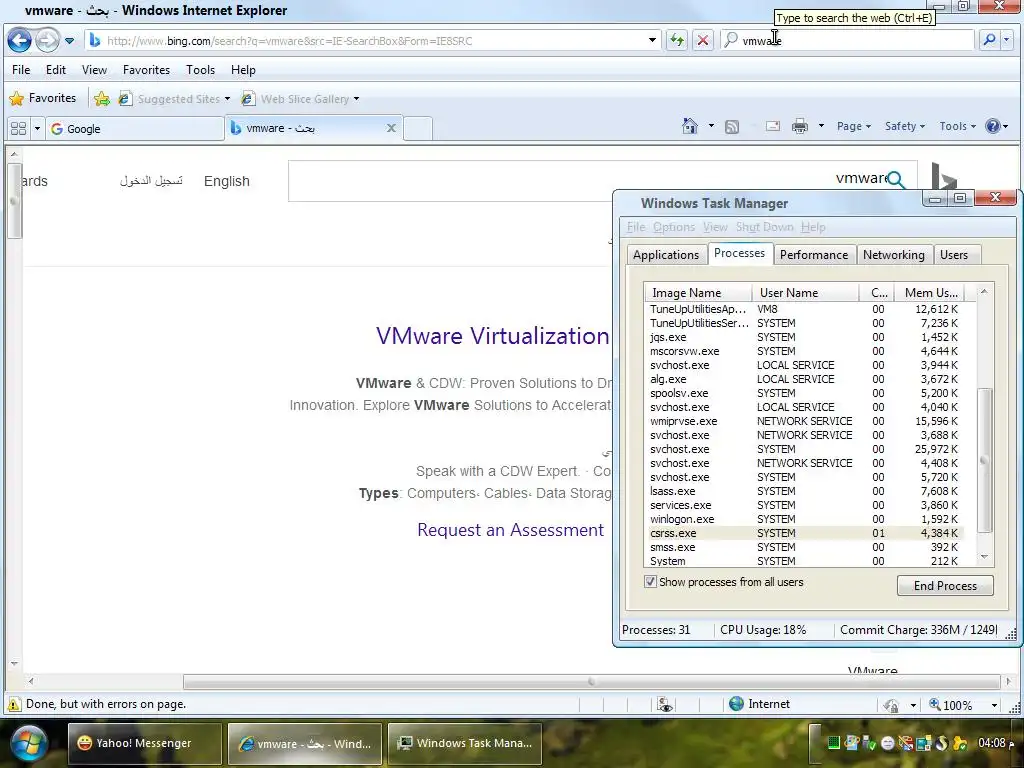Click the search magnifier button in IE search box
The height and width of the screenshot is (768, 1024).
[989, 40]
